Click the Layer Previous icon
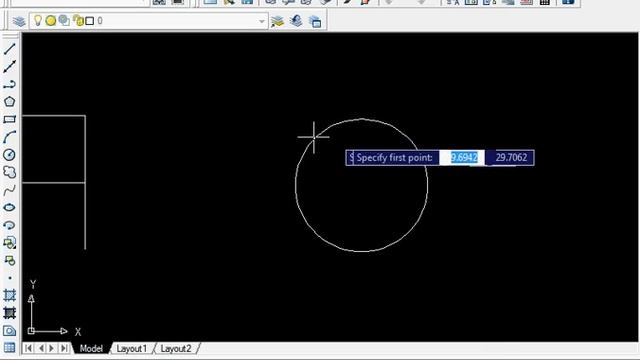The width and height of the screenshot is (640, 360). click(x=296, y=21)
